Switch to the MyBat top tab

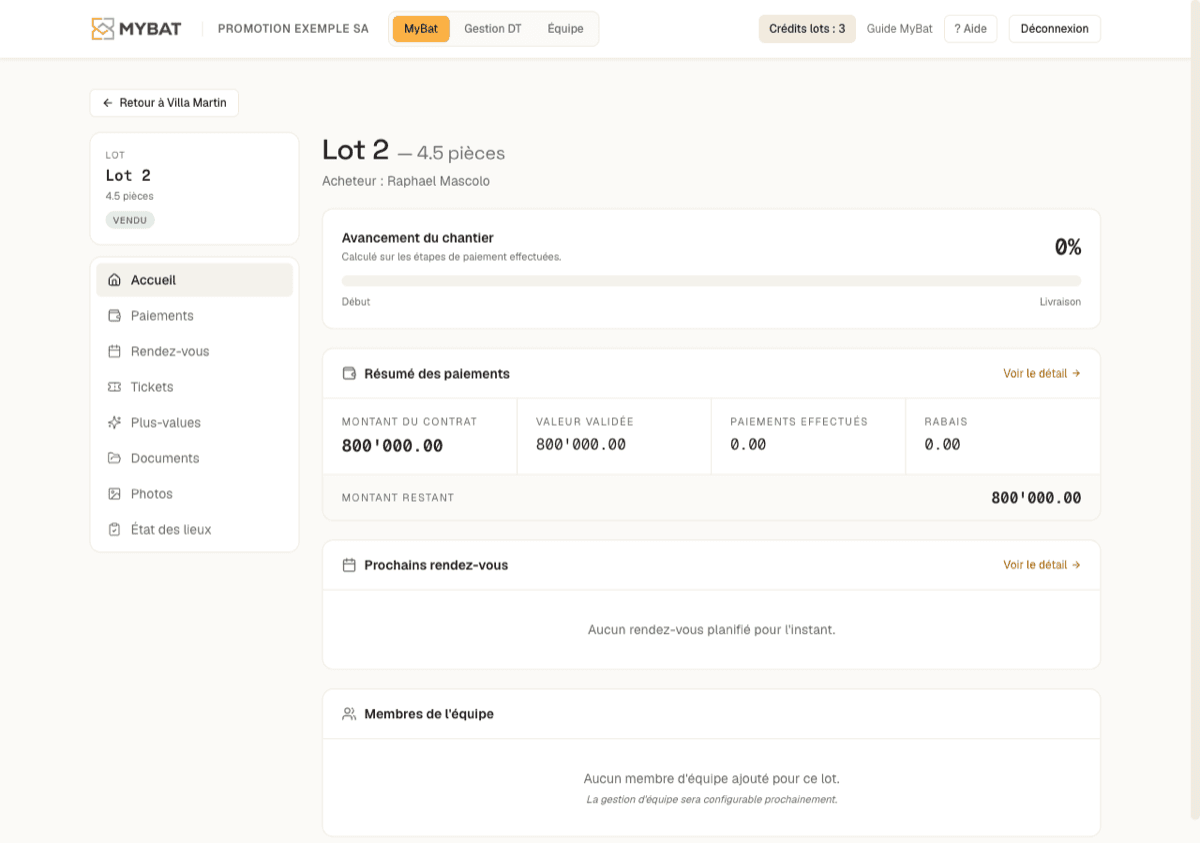pos(421,29)
